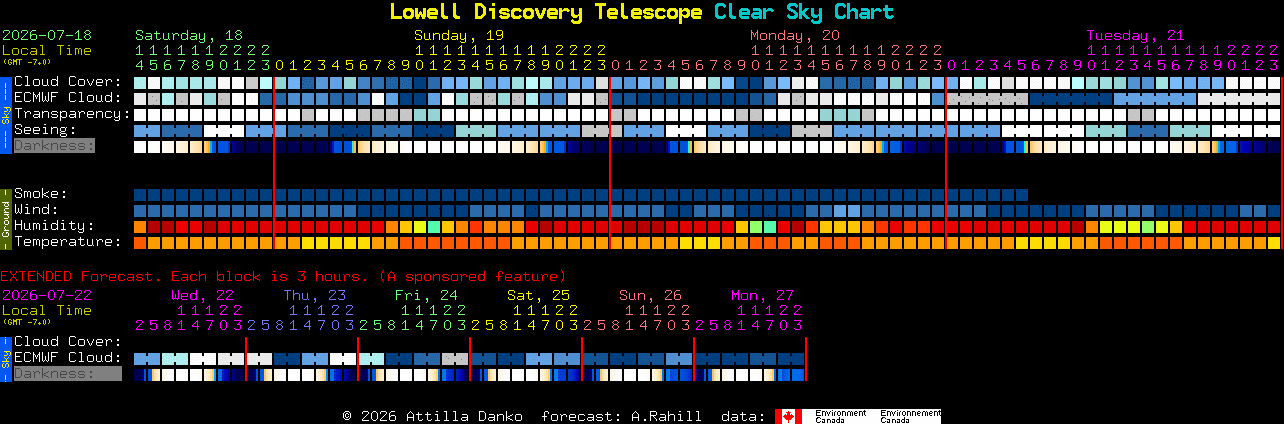The image size is (1284, 424).
Task: Select the Thu, 23 extended day header
Action: 314,295
